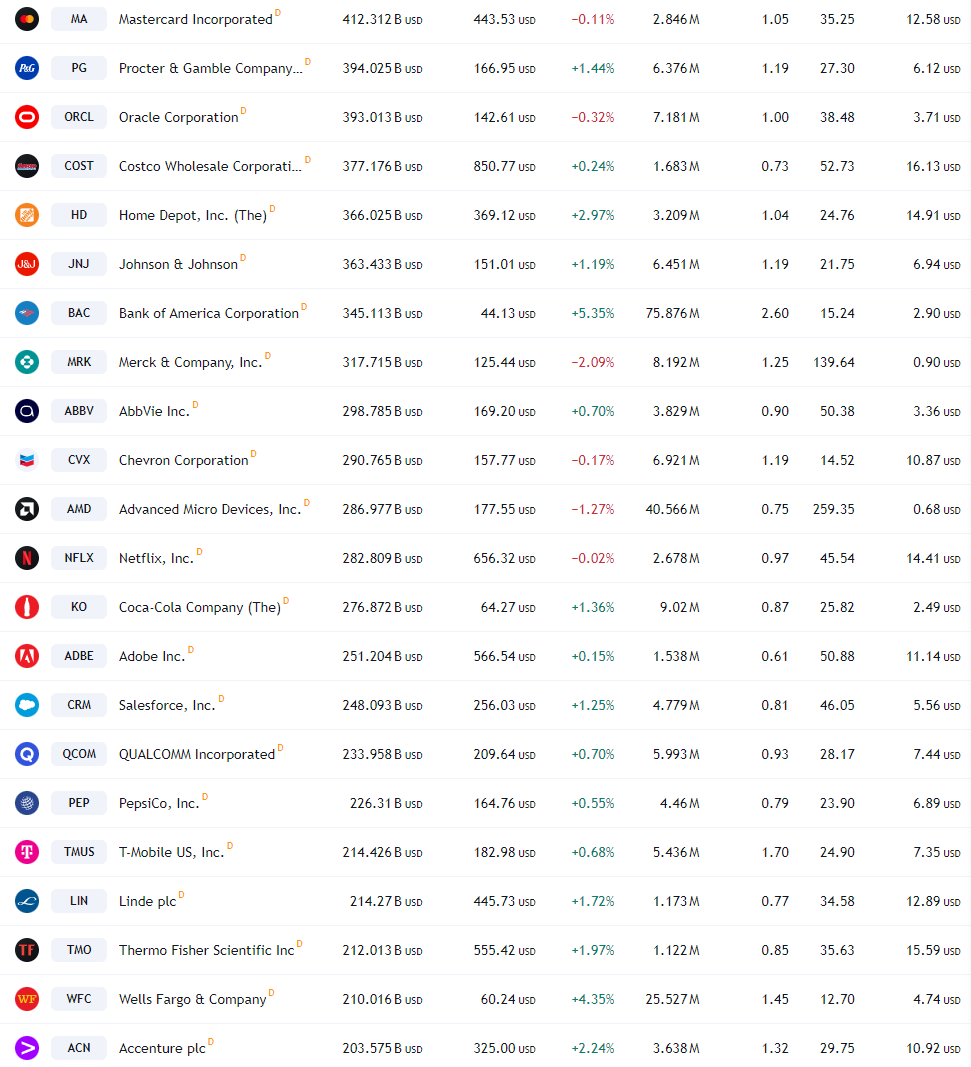The width and height of the screenshot is (971, 1067).
Task: Click the Linde logo icon
Action: (27, 901)
